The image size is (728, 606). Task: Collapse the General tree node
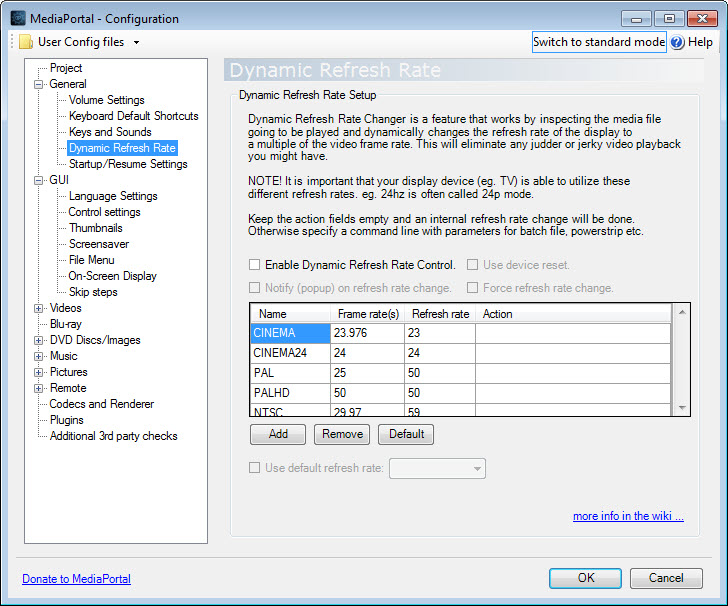pos(39,85)
